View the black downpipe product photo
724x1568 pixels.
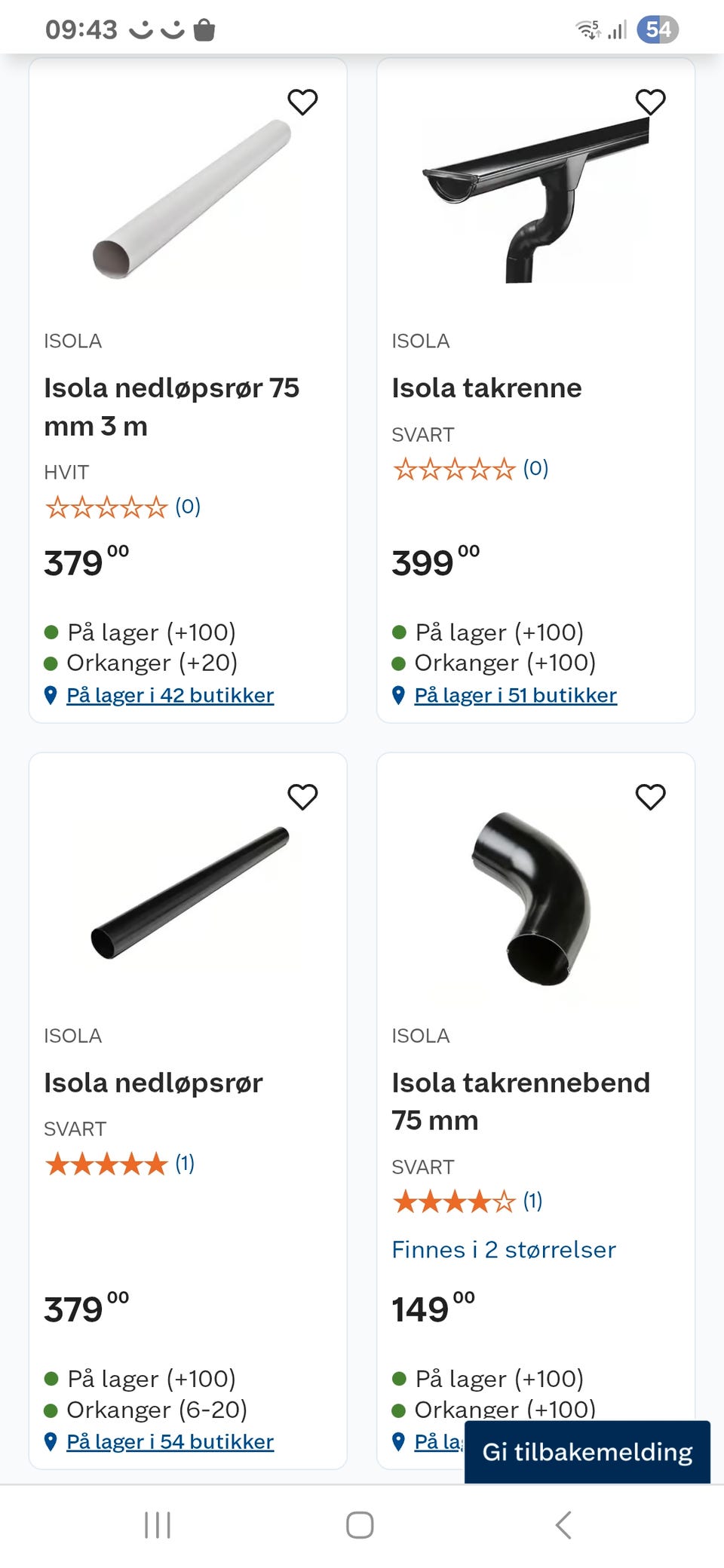click(x=190, y=893)
